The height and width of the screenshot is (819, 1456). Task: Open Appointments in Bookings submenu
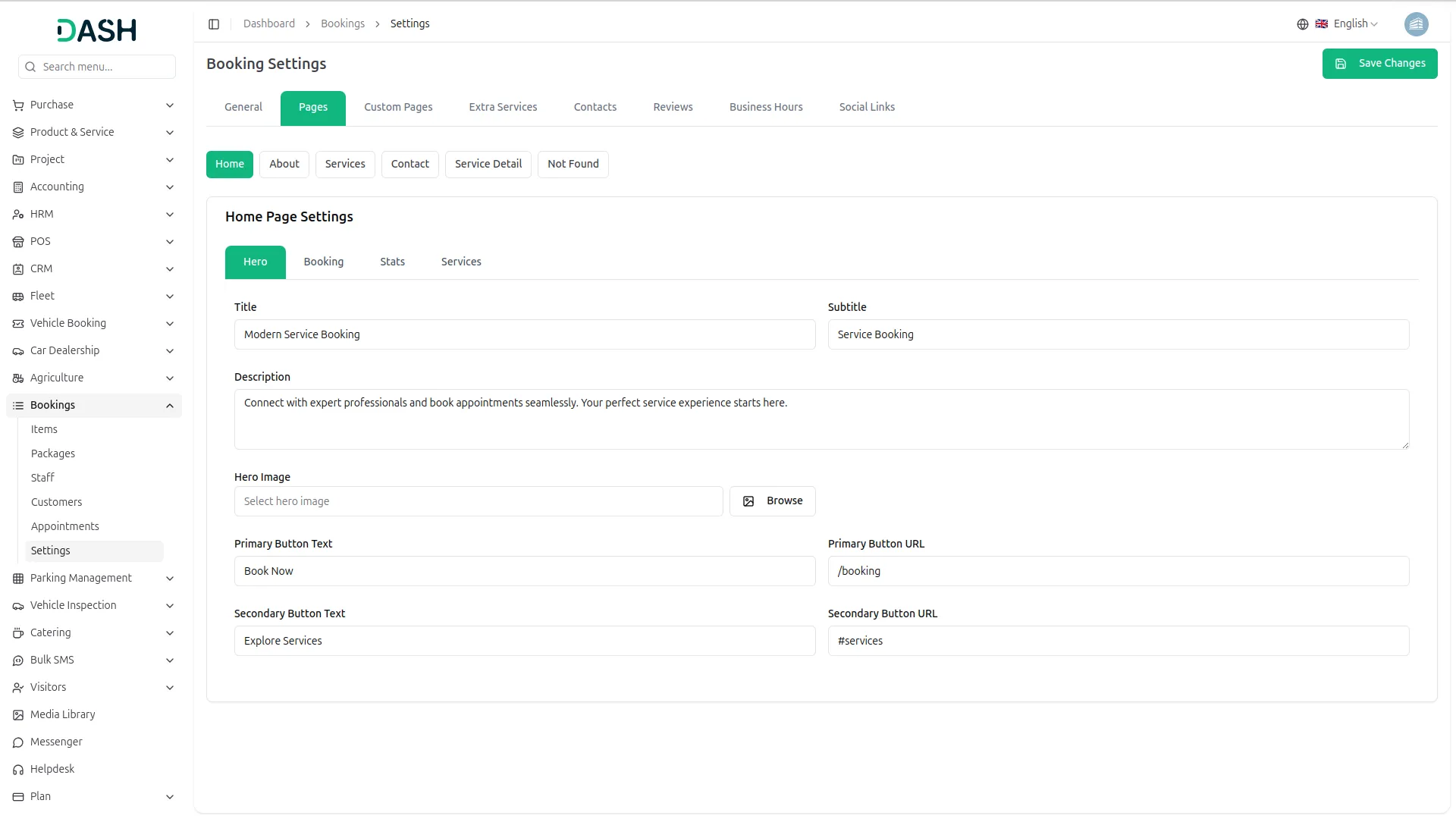pyautogui.click(x=65, y=527)
